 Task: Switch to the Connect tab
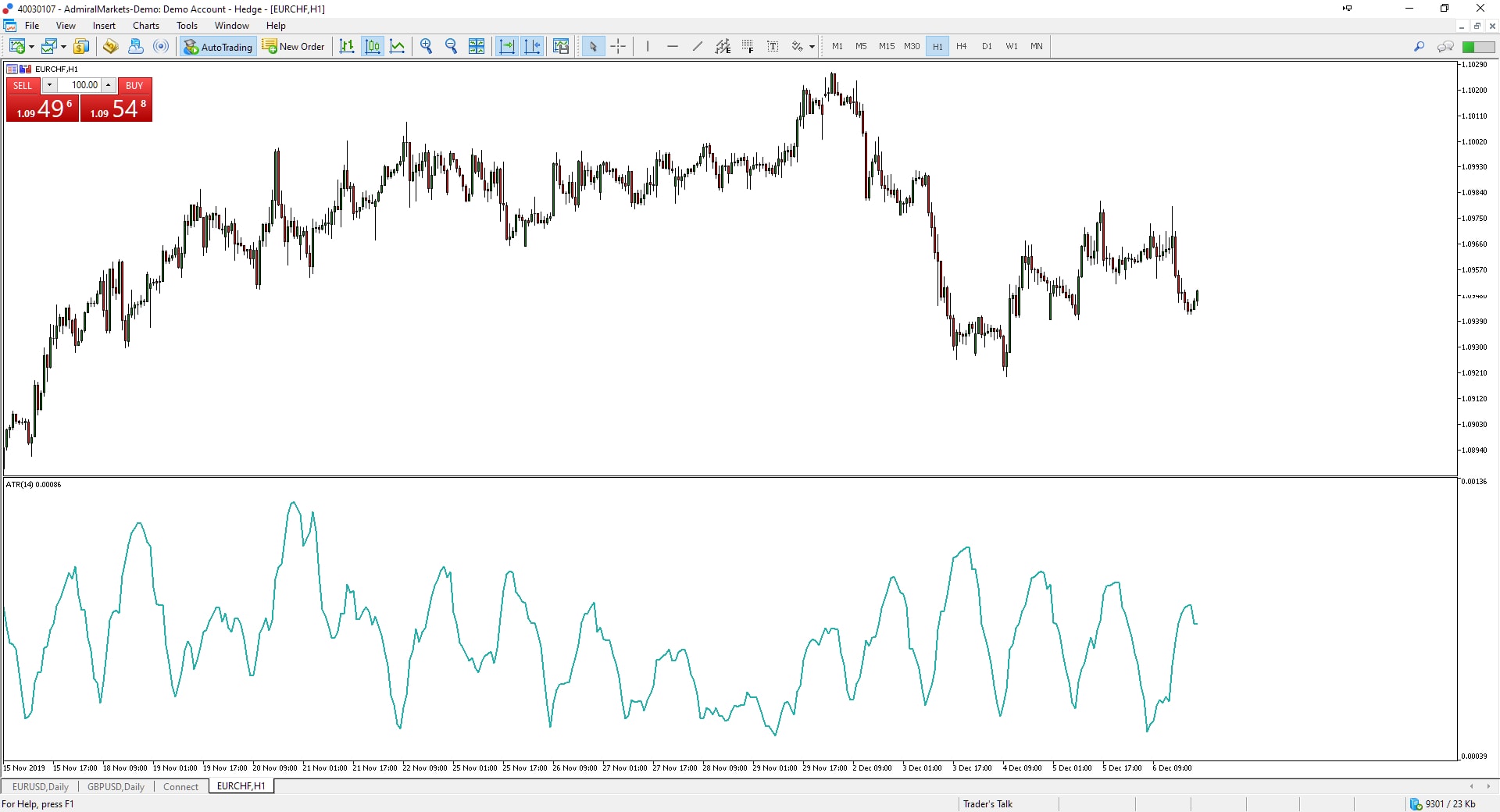[x=180, y=786]
